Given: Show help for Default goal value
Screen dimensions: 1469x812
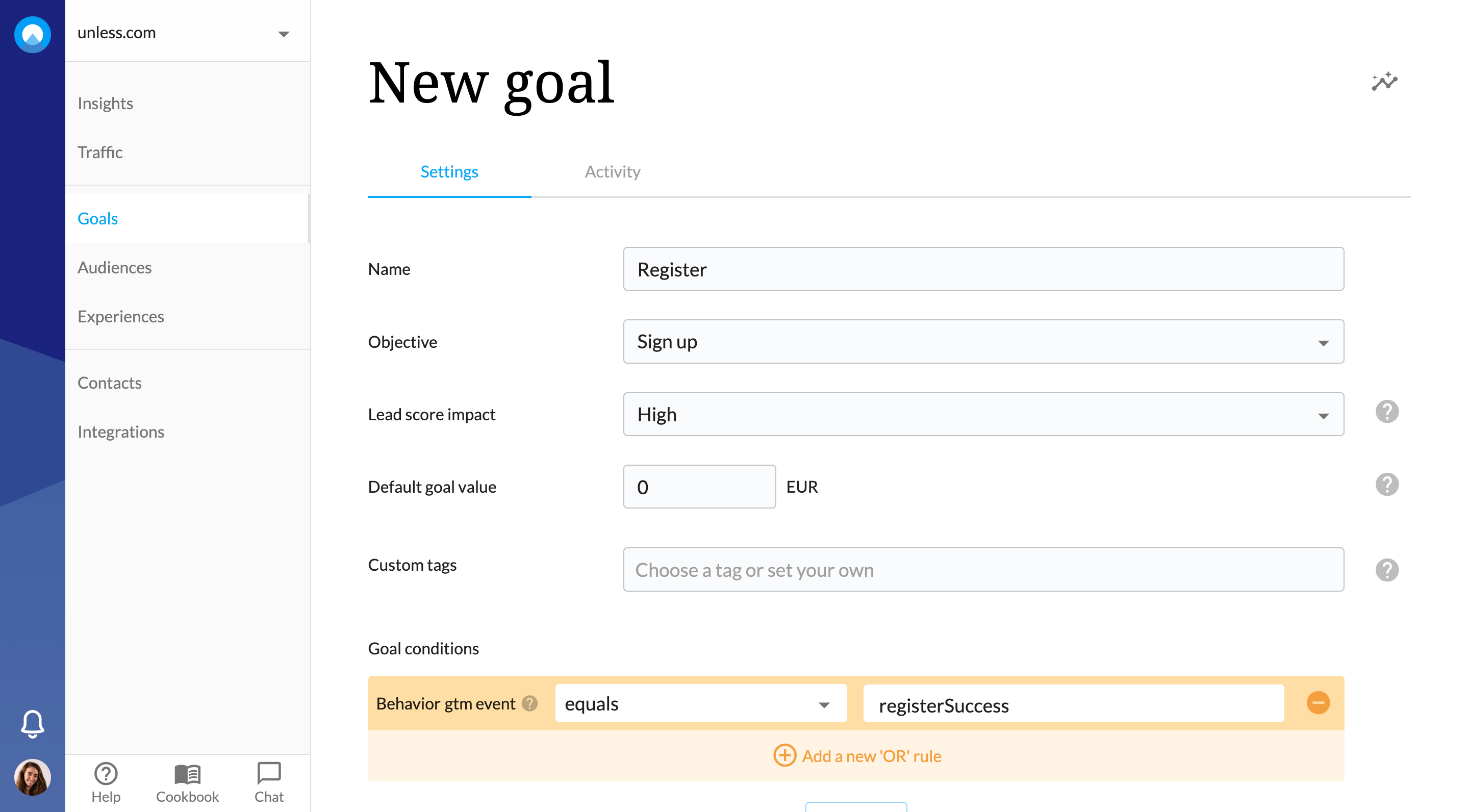Looking at the screenshot, I should pos(1387,485).
